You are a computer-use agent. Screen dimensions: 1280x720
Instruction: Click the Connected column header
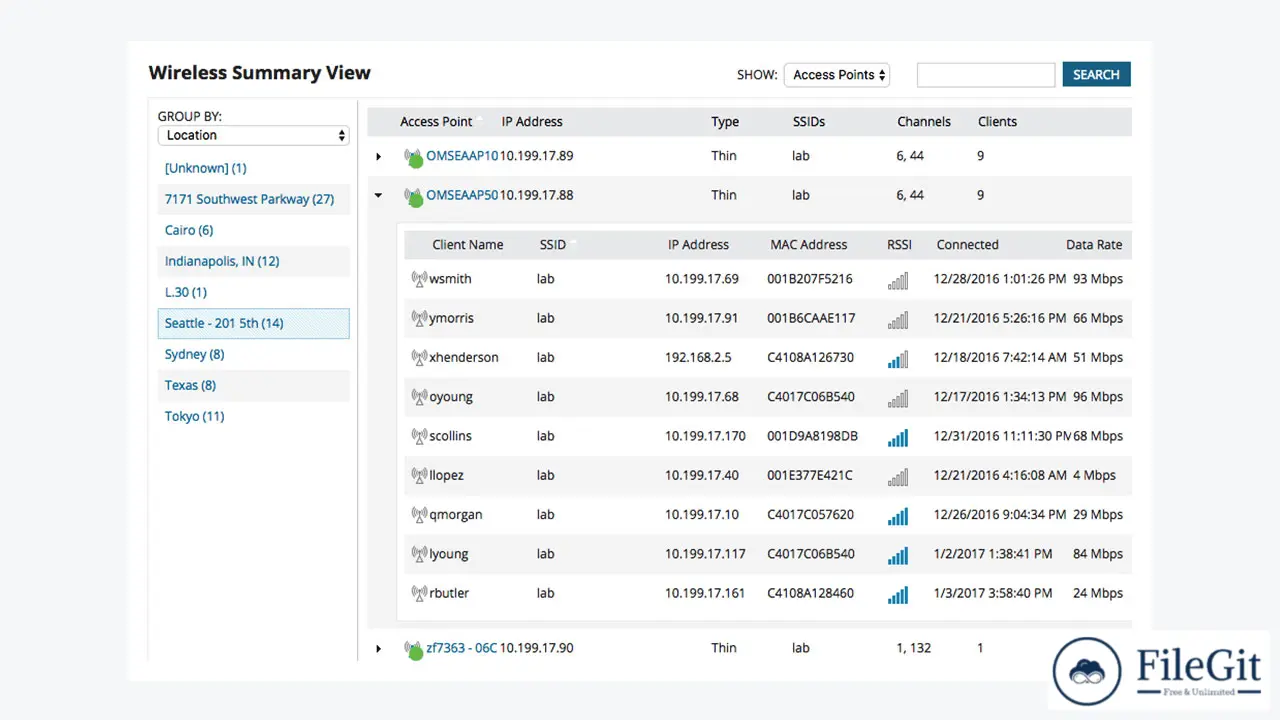pos(968,245)
